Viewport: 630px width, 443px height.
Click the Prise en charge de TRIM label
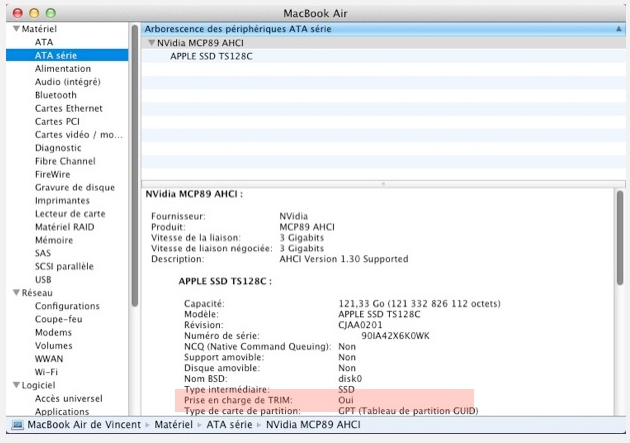point(238,400)
